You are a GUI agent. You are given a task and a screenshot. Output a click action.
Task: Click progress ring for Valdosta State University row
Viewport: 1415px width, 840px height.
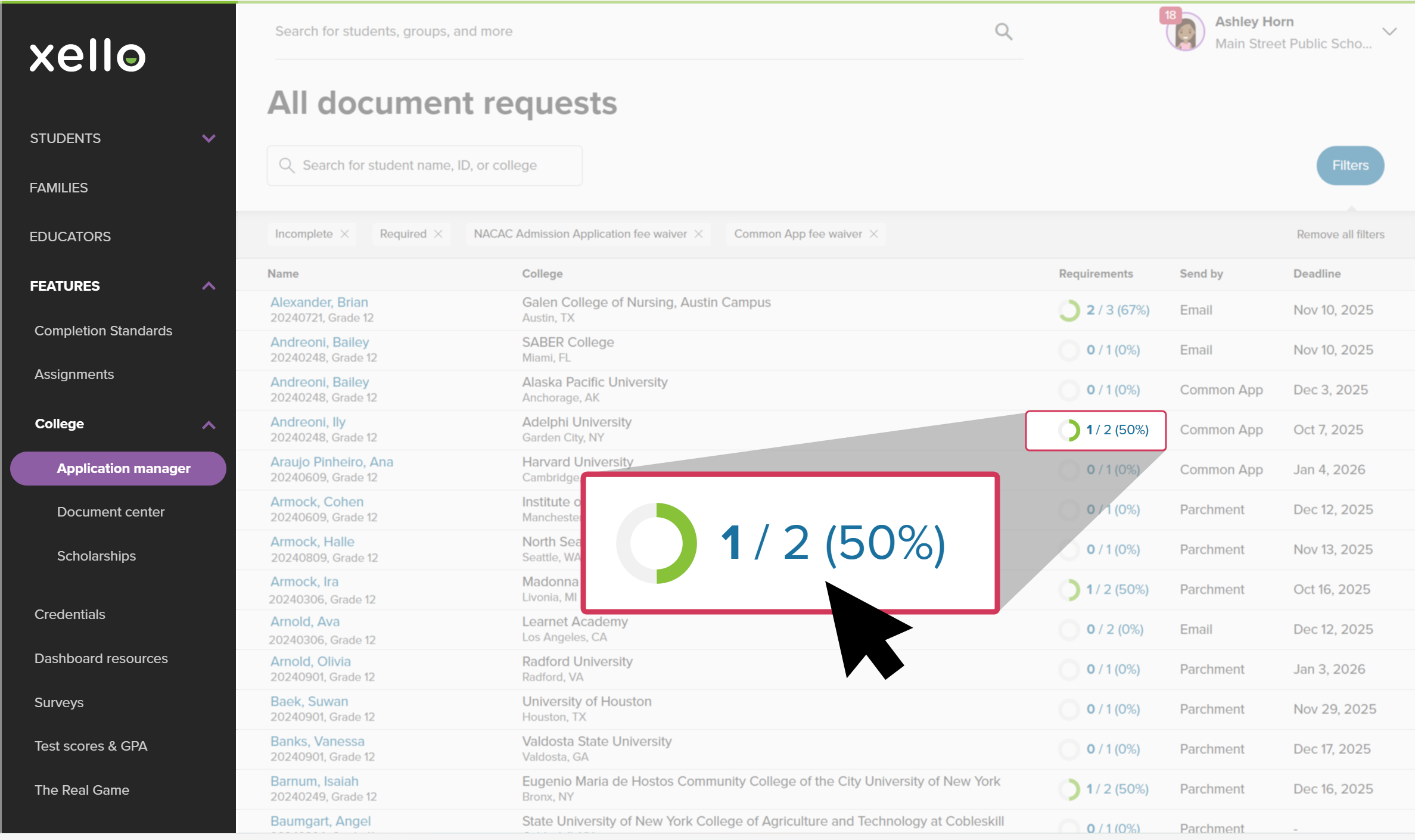pos(1069,749)
